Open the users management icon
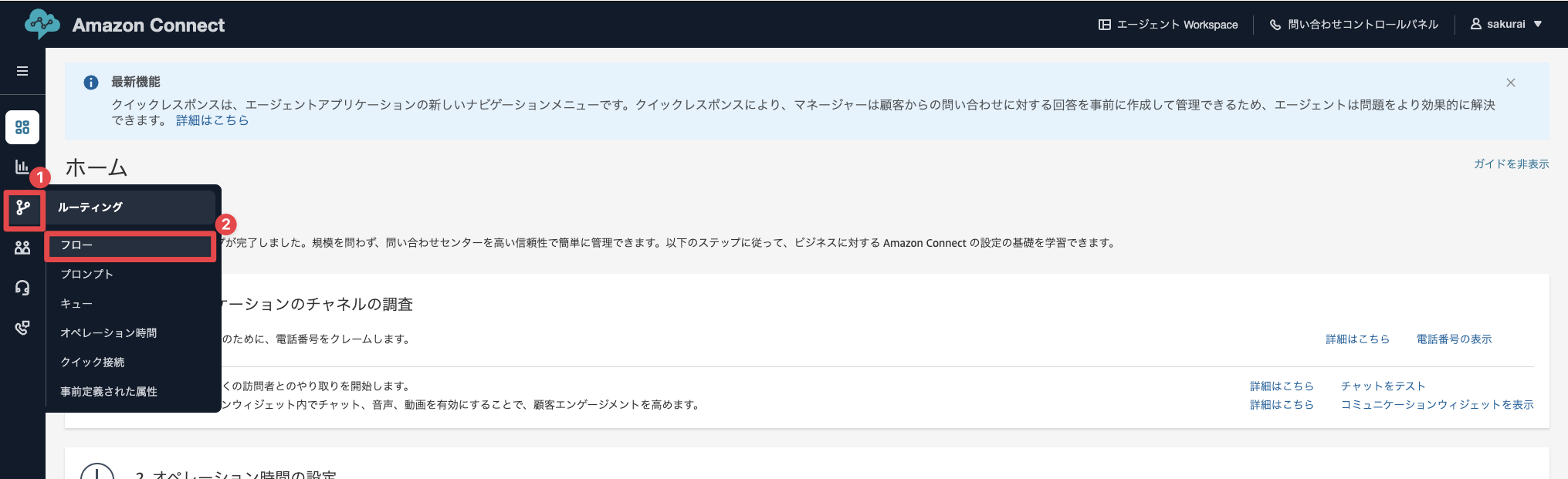1568x479 pixels. [22, 248]
